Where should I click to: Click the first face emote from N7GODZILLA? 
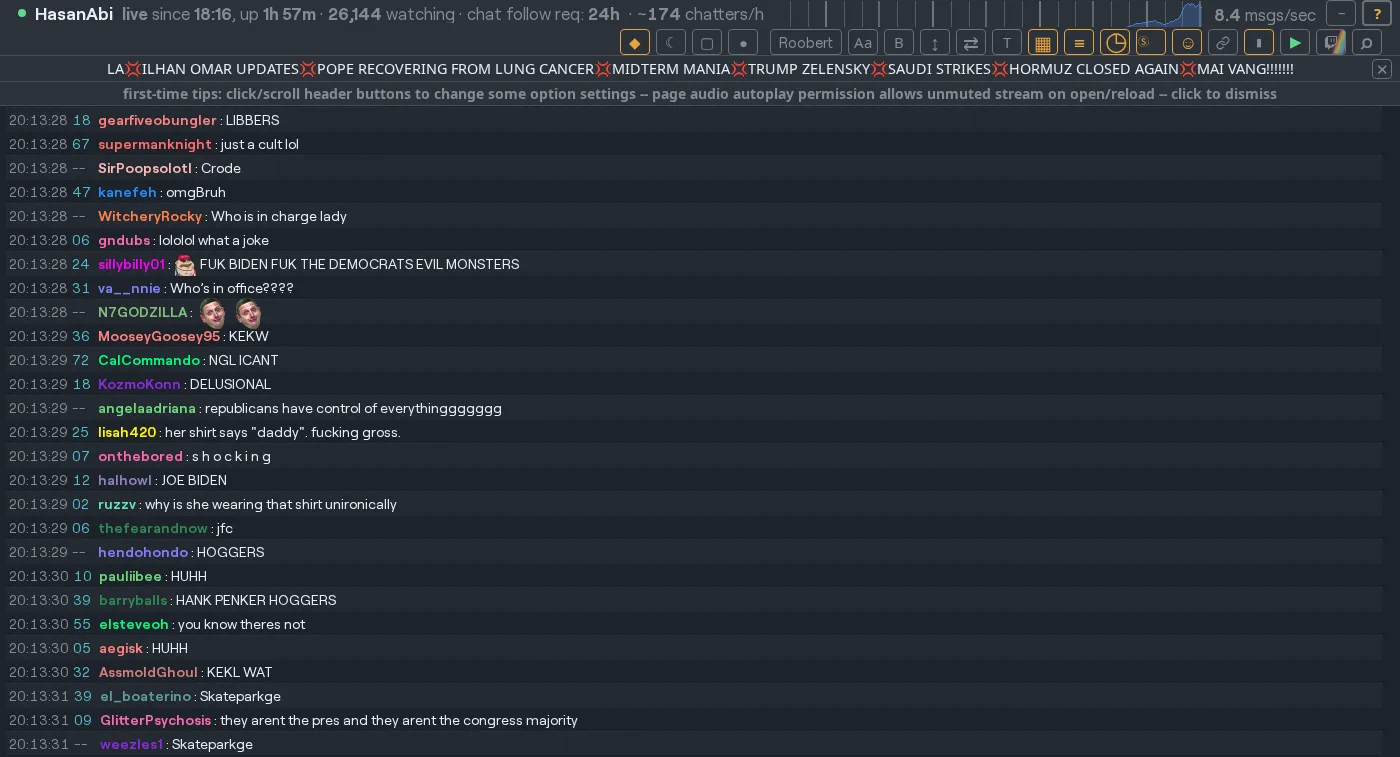coord(213,313)
